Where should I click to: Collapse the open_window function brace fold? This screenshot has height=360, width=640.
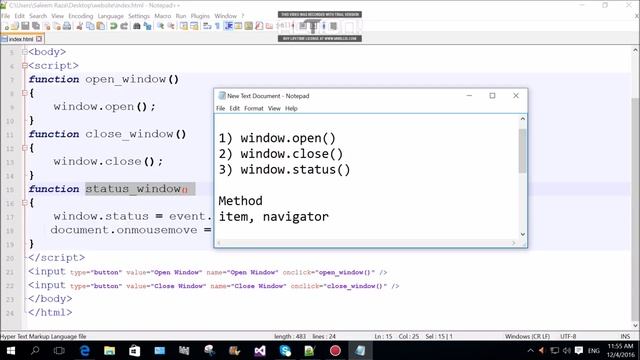25,93
